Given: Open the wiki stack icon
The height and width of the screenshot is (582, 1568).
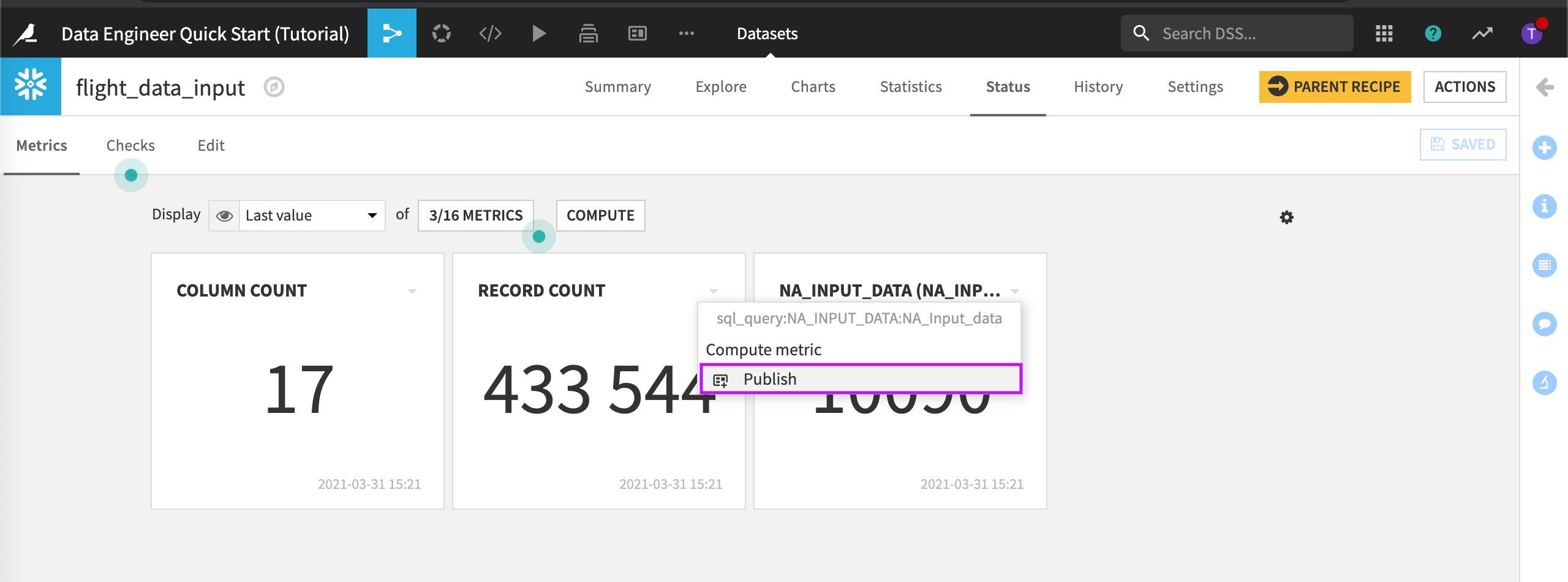Looking at the screenshot, I should coord(588,33).
